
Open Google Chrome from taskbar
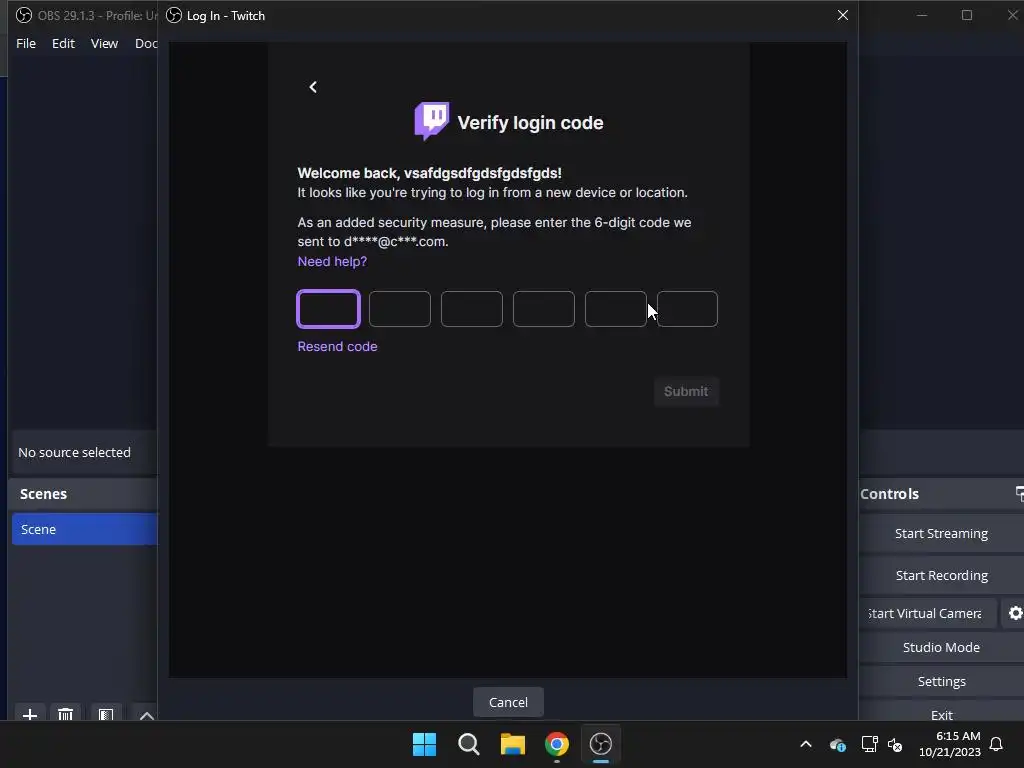click(556, 744)
